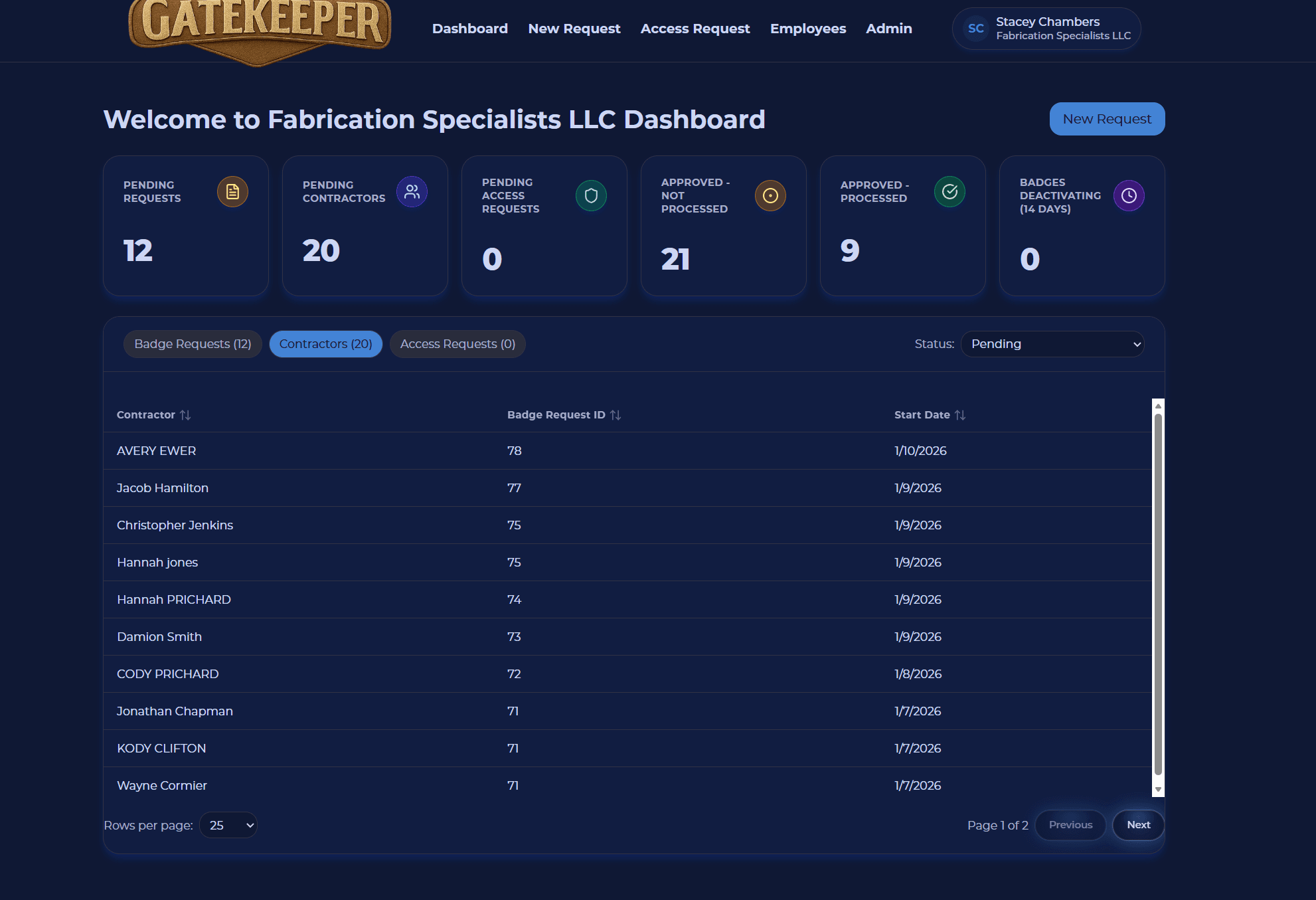Open the Pending Contractors 20 card
The width and height of the screenshot is (1316, 900).
pos(365,226)
